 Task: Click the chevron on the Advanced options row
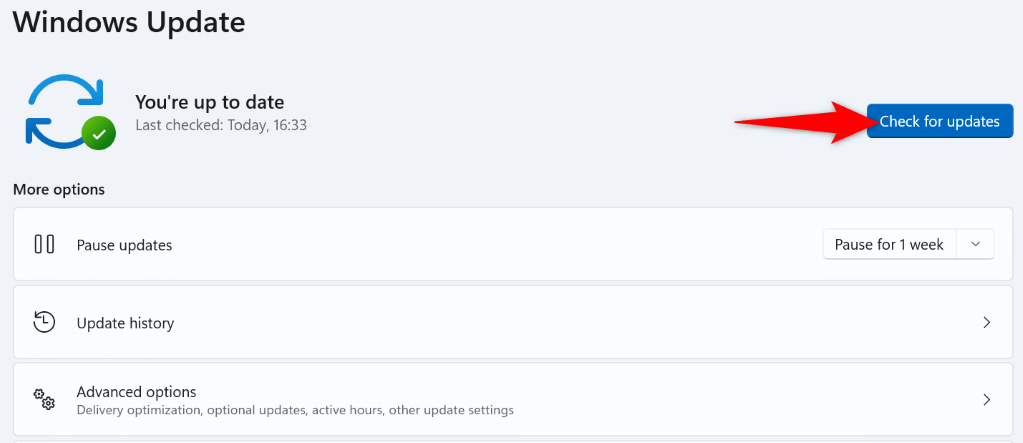click(x=986, y=400)
